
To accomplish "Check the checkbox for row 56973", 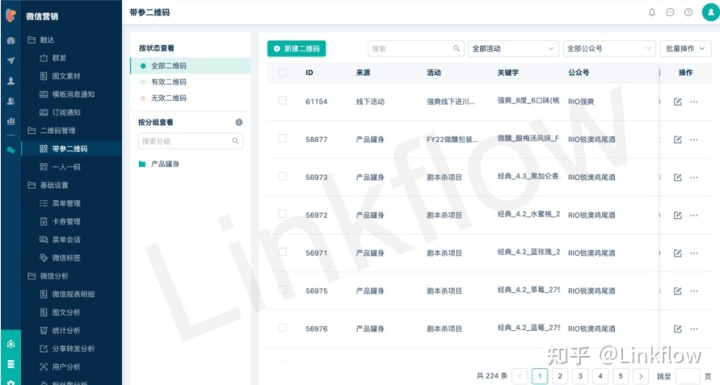I will [282, 176].
